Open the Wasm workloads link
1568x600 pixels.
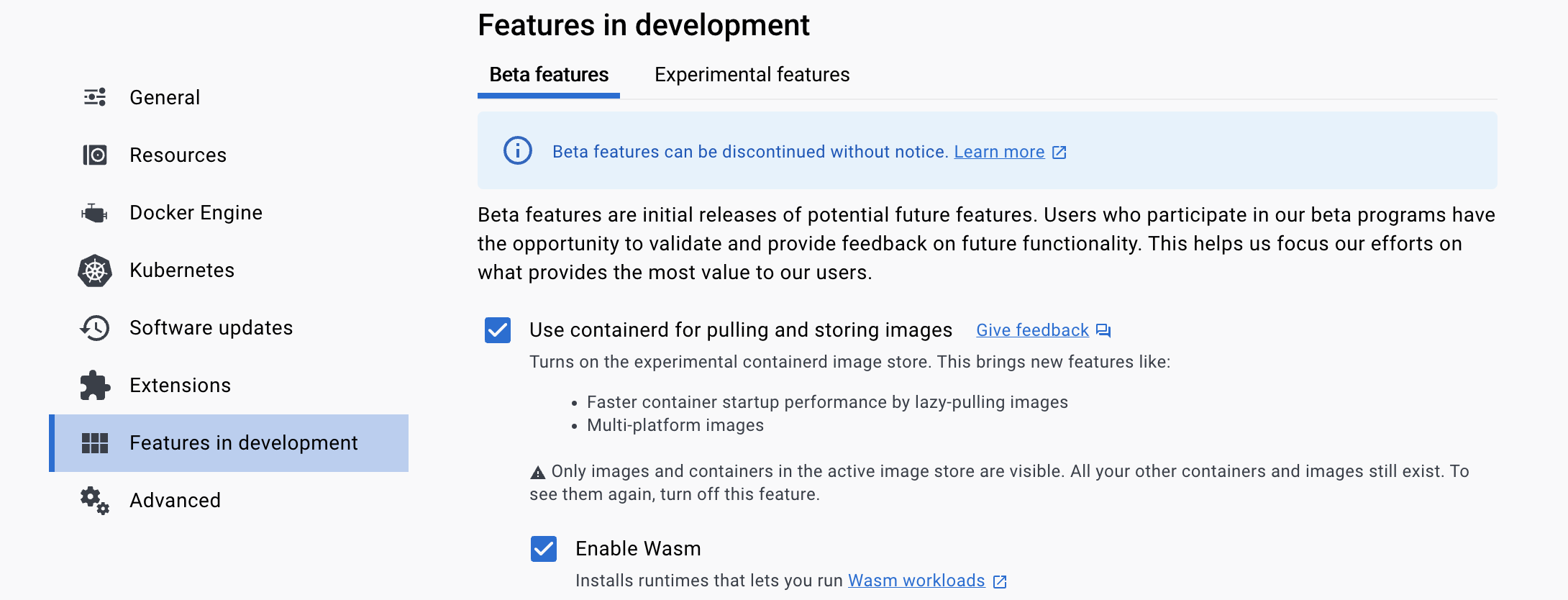pyautogui.click(x=916, y=581)
